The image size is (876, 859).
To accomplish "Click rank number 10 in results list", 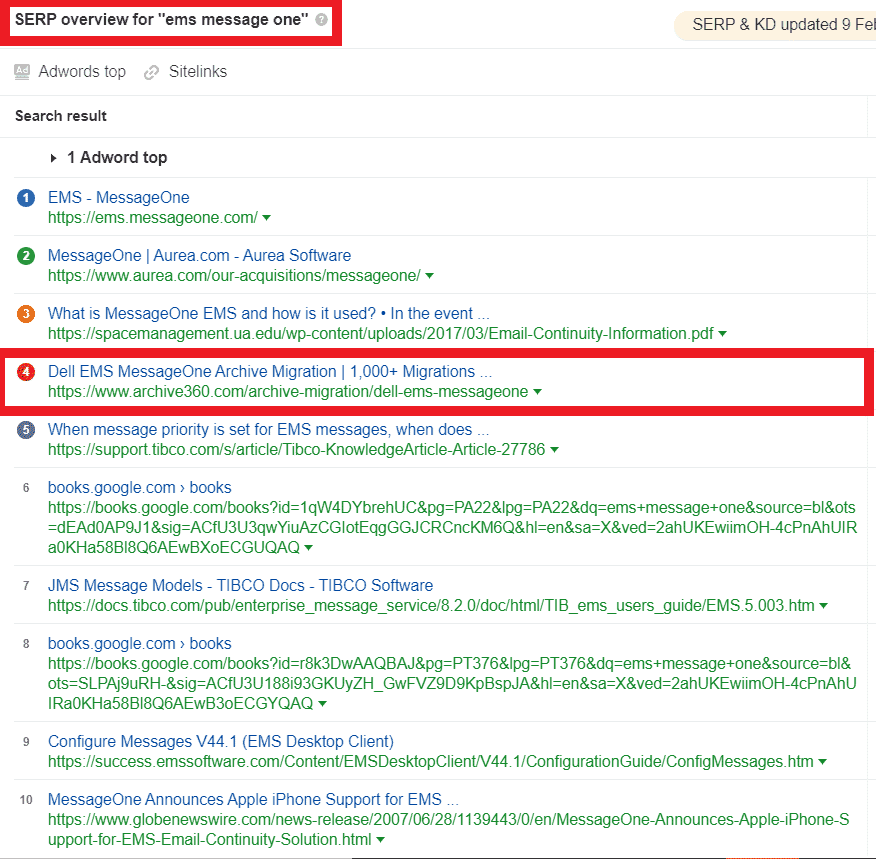I will pos(26,800).
